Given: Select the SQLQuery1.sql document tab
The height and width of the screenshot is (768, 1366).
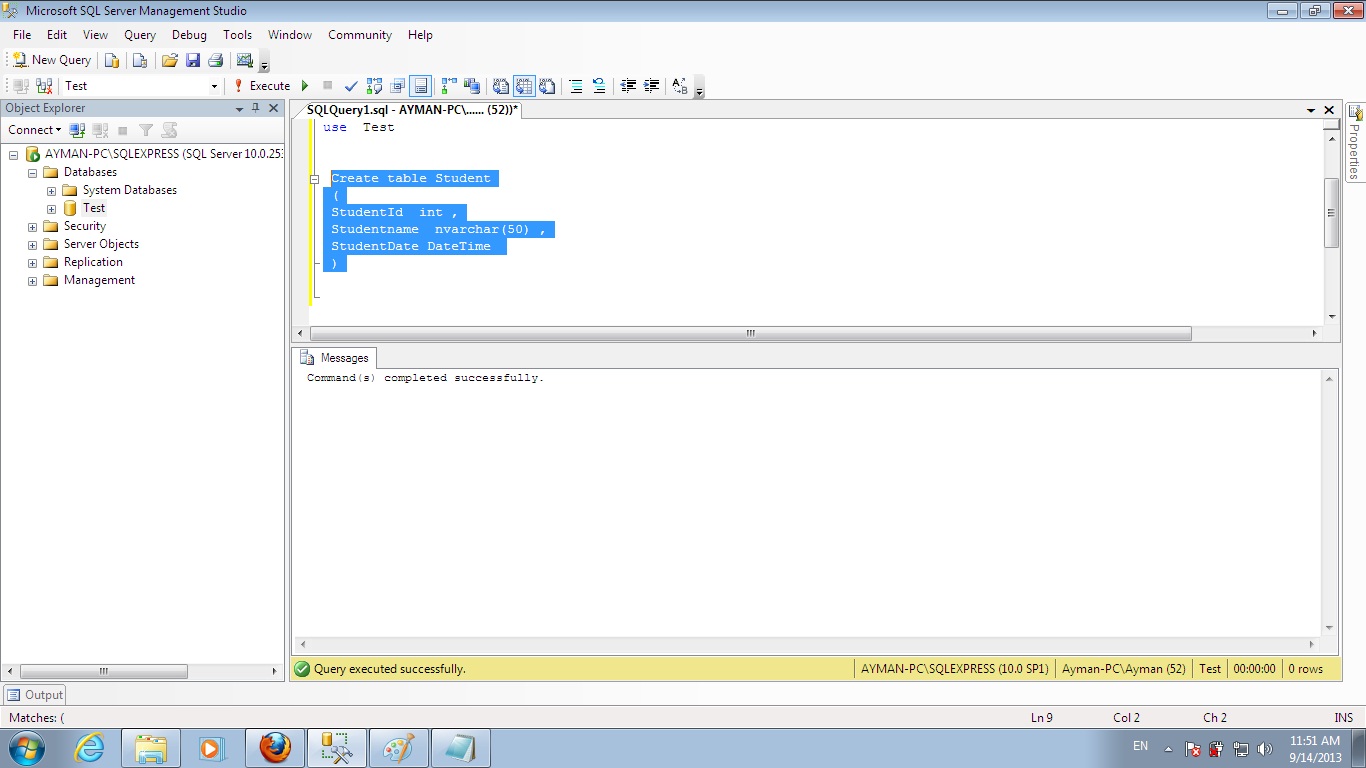Looking at the screenshot, I should 412,109.
